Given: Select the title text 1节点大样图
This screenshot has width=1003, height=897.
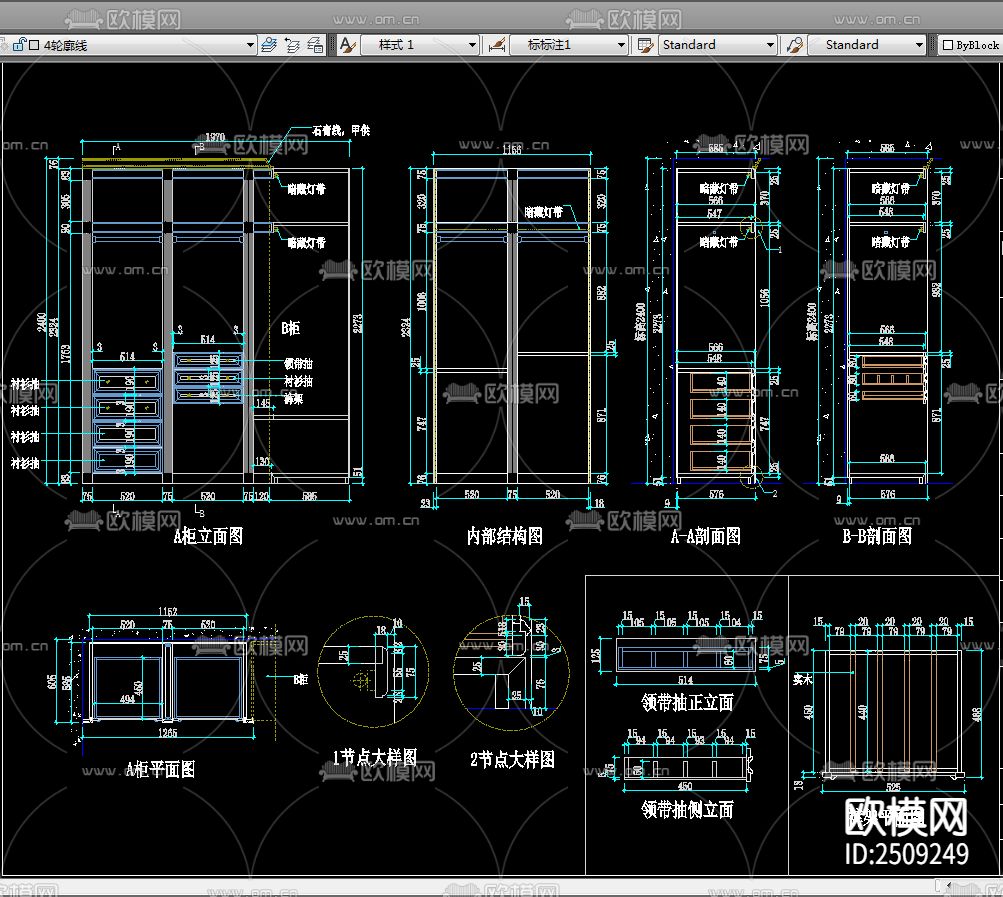Looking at the screenshot, I should tap(375, 758).
